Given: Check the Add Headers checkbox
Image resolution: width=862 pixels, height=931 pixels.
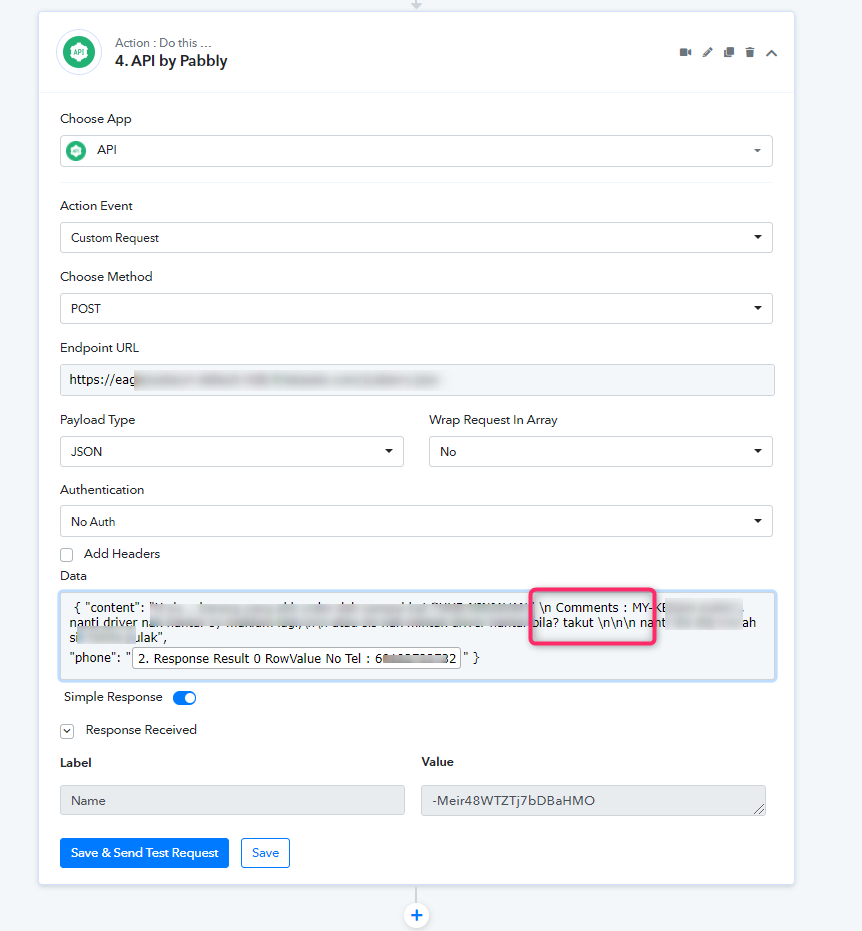Looking at the screenshot, I should (66, 555).
